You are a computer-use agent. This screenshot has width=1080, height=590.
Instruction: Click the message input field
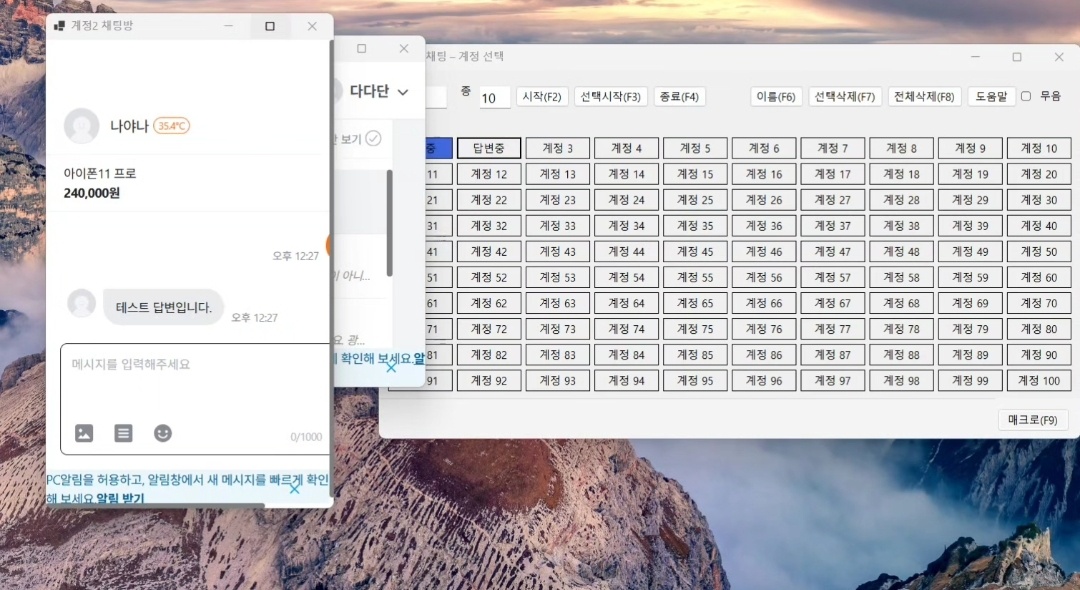[195, 380]
